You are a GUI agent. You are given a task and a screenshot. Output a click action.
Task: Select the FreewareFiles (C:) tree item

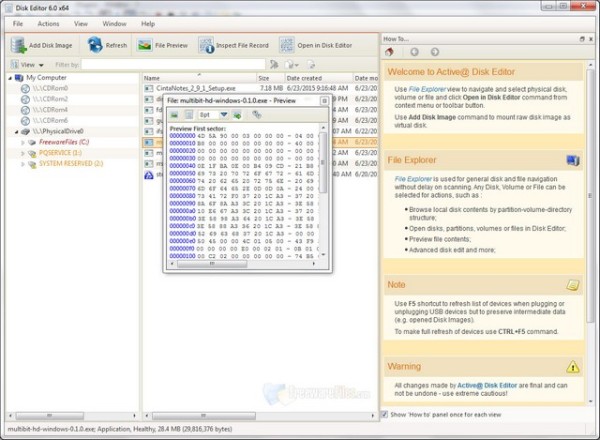coord(64,142)
